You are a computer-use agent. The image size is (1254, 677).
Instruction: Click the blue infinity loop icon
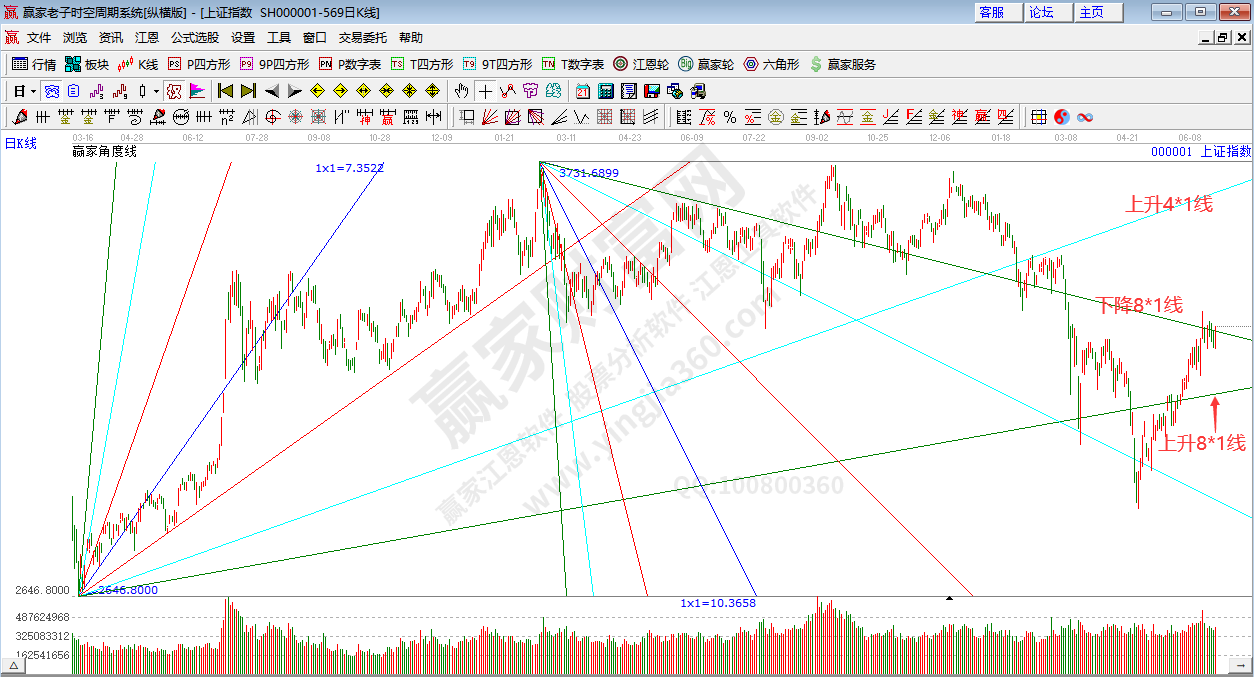coord(1084,117)
